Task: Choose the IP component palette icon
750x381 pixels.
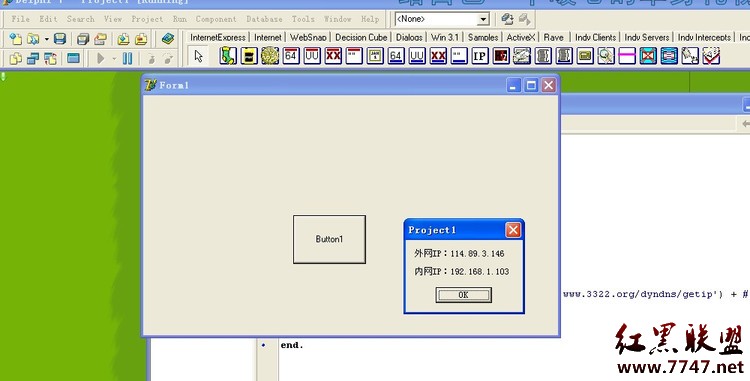Action: 480,56
